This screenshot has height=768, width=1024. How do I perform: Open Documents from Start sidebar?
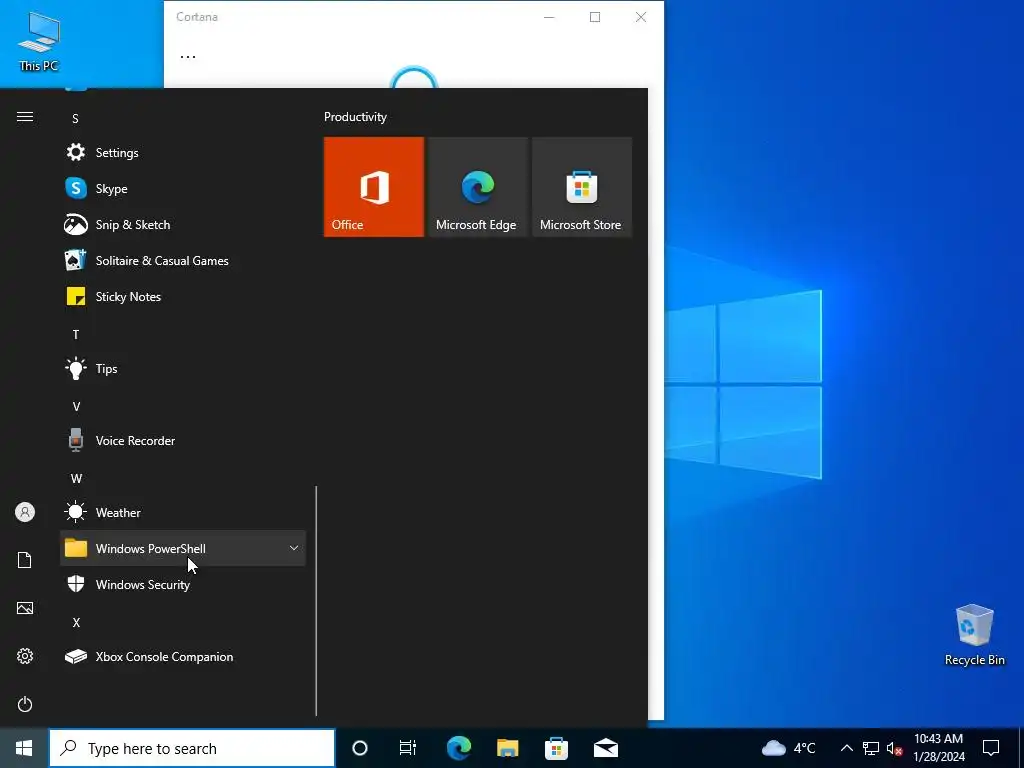(x=25, y=560)
